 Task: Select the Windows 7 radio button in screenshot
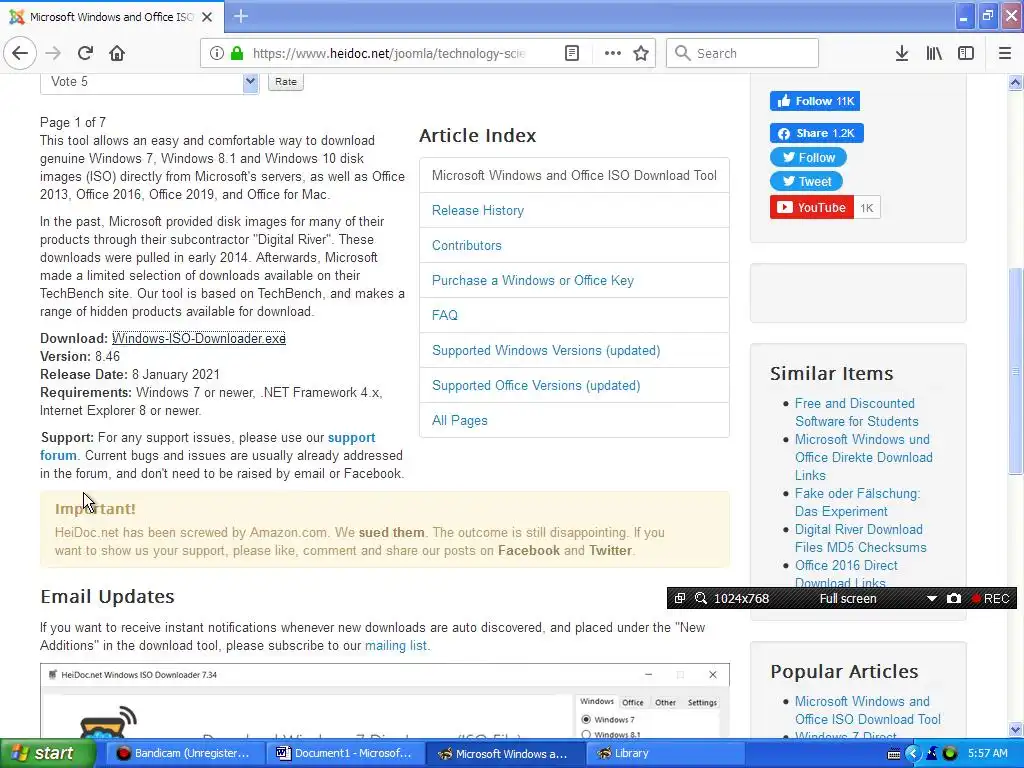pyautogui.click(x=586, y=720)
